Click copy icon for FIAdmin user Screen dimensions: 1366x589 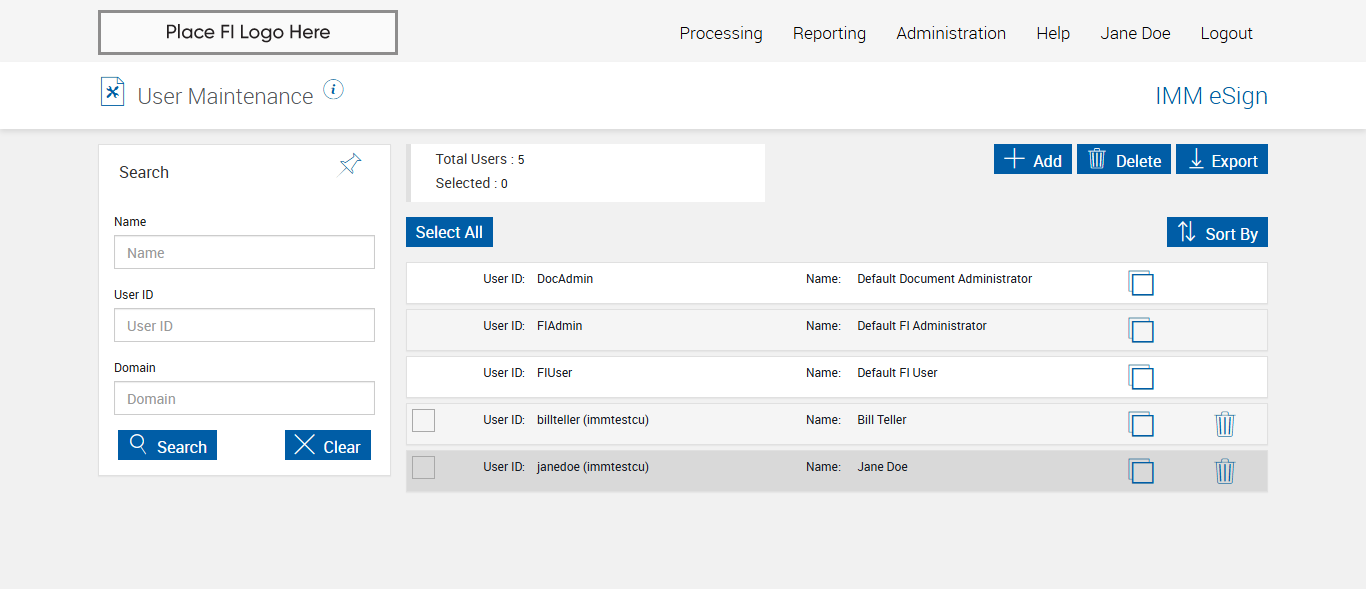tap(1141, 330)
